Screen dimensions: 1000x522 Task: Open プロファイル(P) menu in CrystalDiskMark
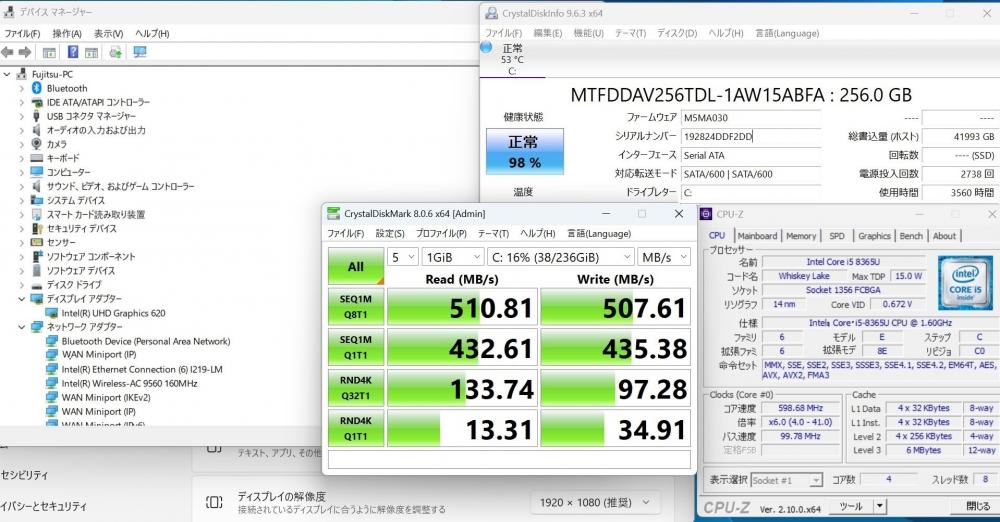[441, 234]
